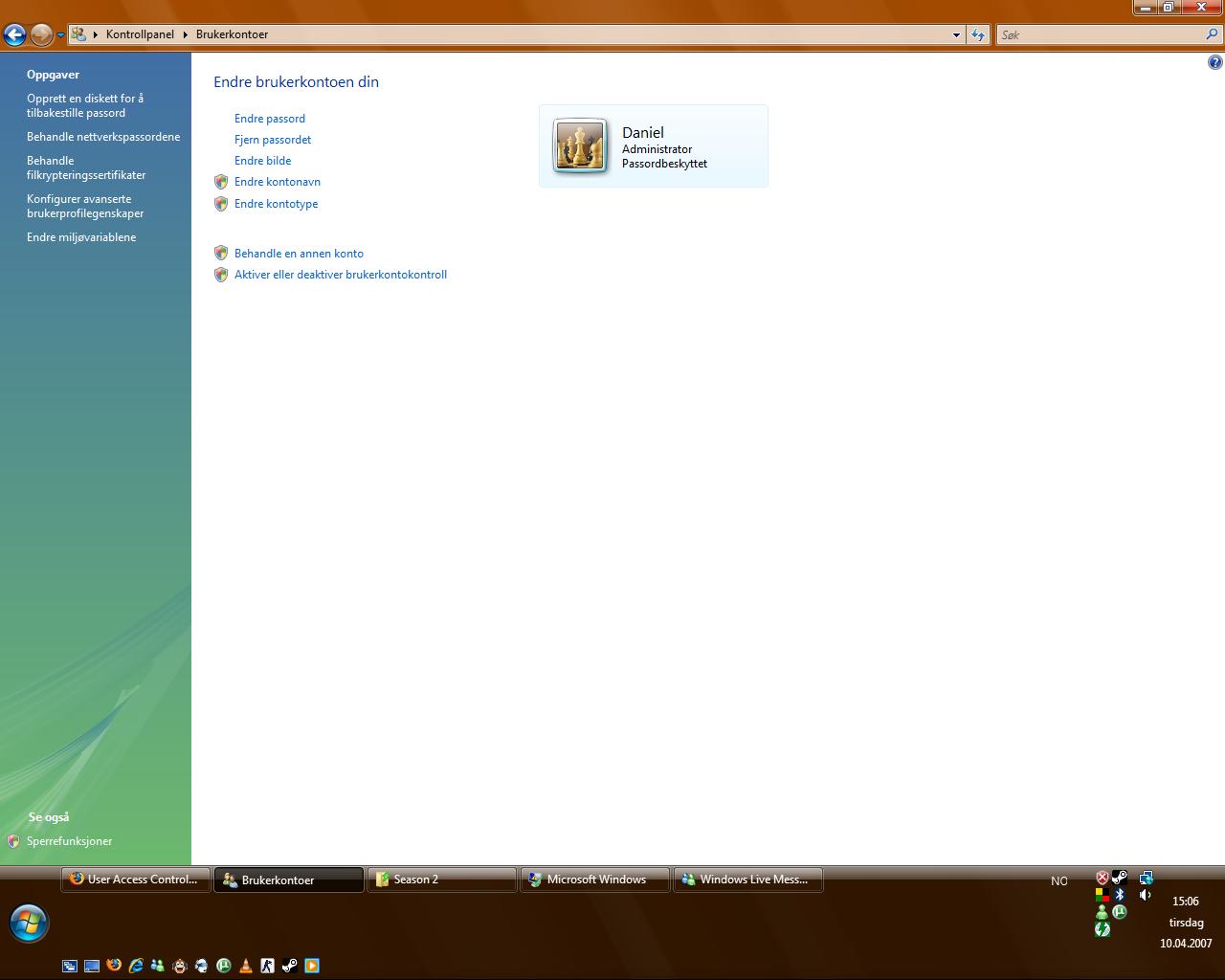Click Show desktop quick launch icon

(92, 966)
